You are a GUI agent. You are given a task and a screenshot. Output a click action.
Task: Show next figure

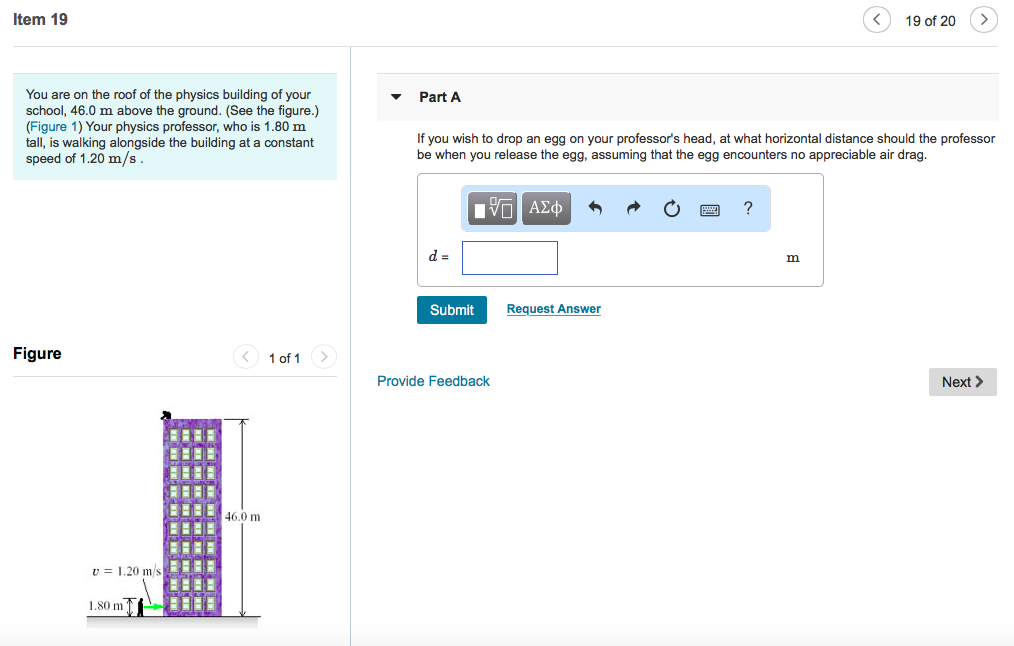tap(324, 357)
